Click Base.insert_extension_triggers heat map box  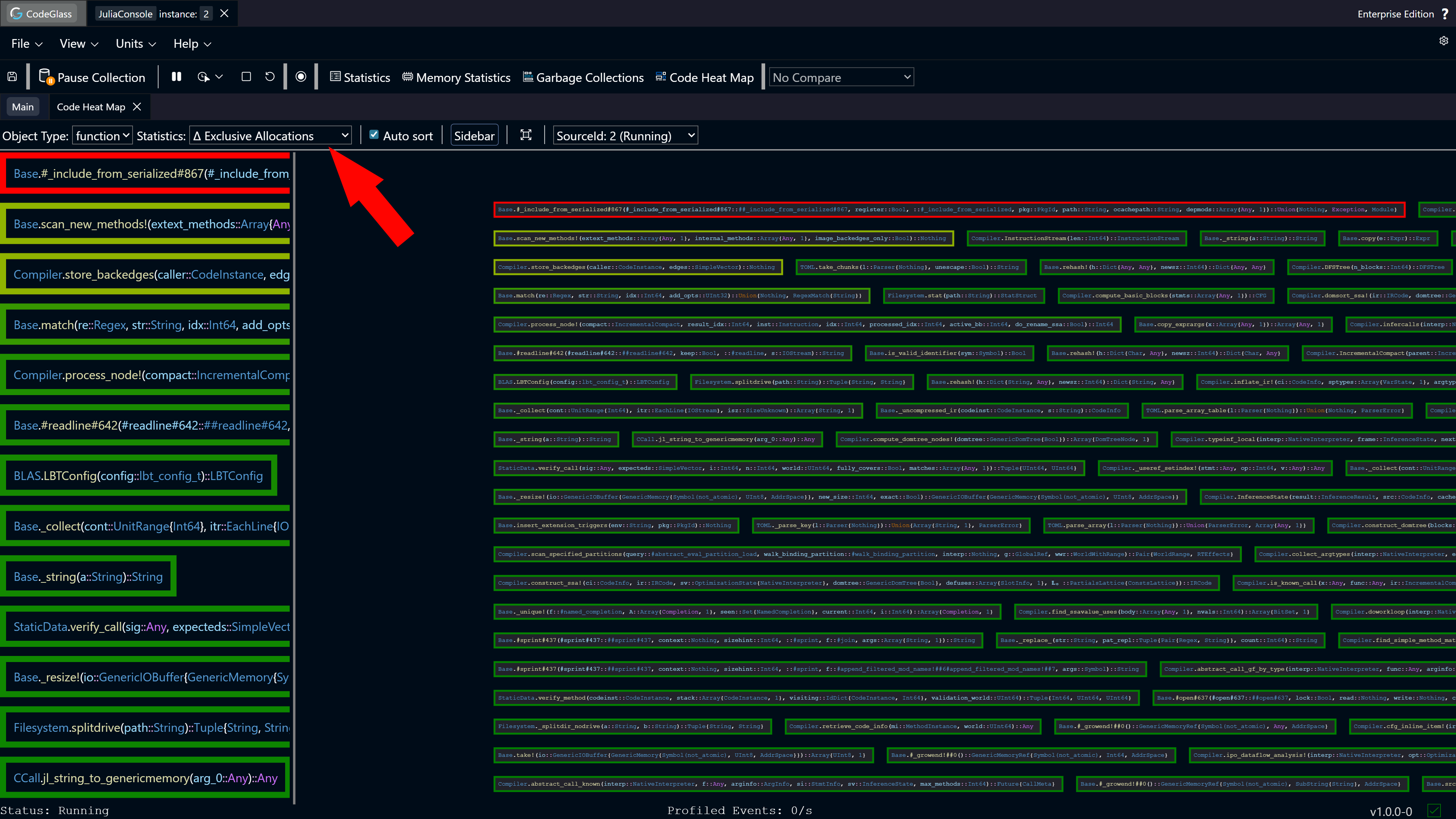coord(616,525)
